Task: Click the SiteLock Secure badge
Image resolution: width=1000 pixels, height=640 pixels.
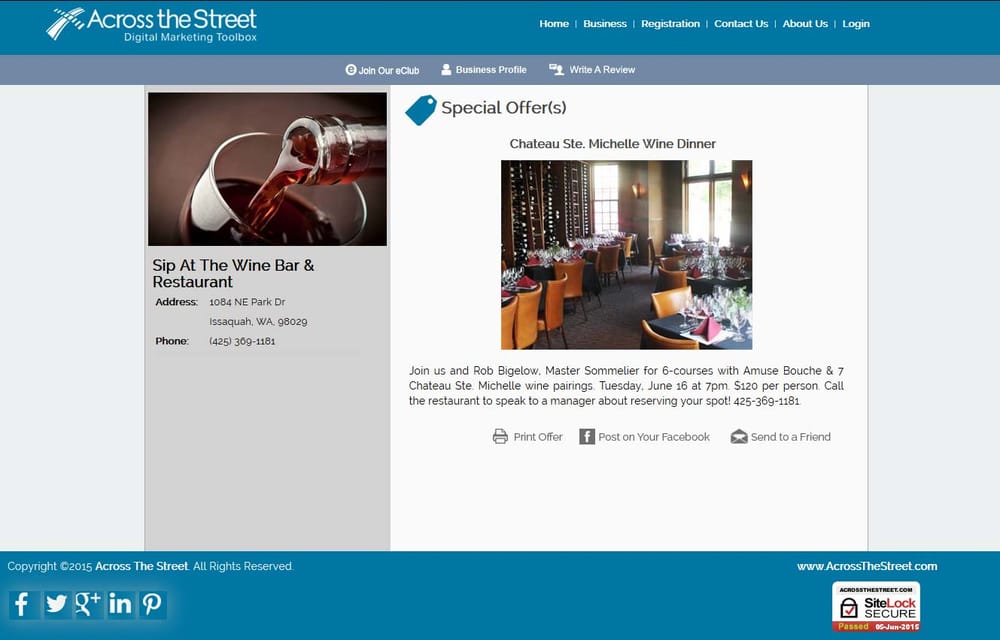Action: (x=876, y=606)
